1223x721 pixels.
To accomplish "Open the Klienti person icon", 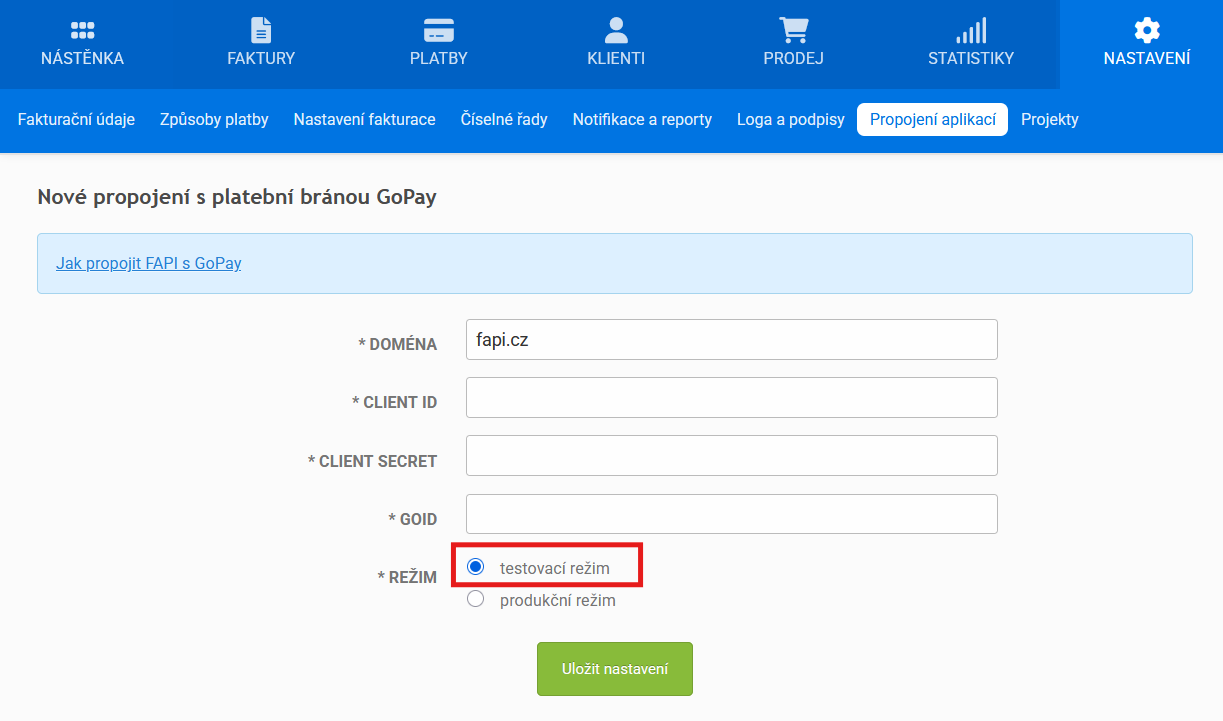I will tap(616, 30).
